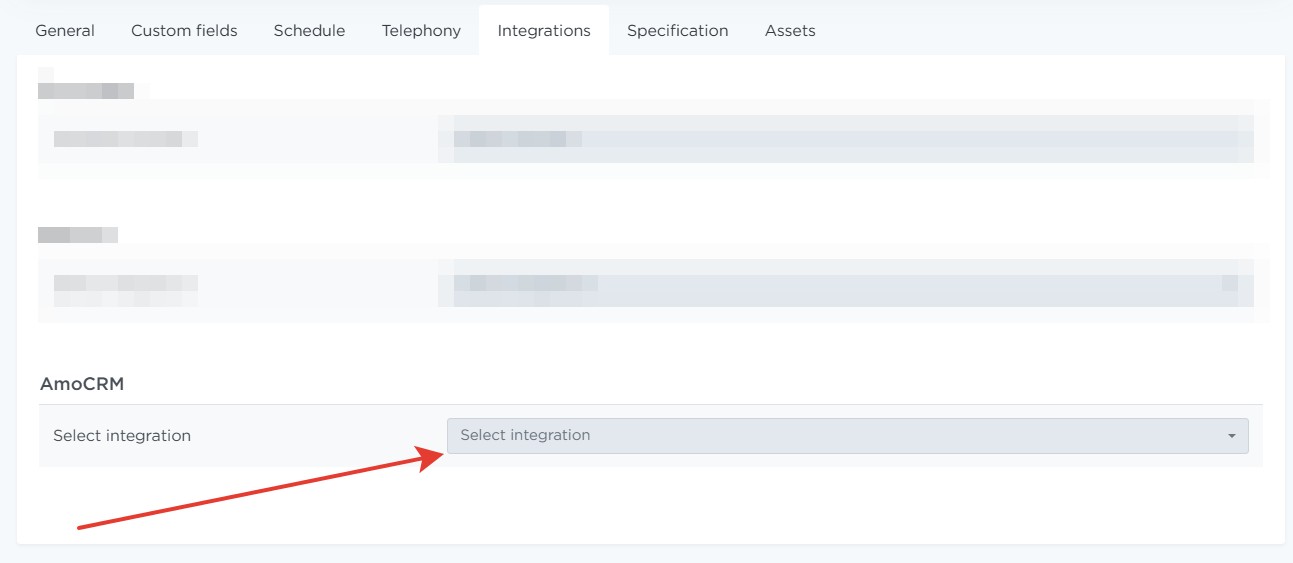The image size is (1293, 563).
Task: Switch to the Specification tab
Action: (x=677, y=31)
